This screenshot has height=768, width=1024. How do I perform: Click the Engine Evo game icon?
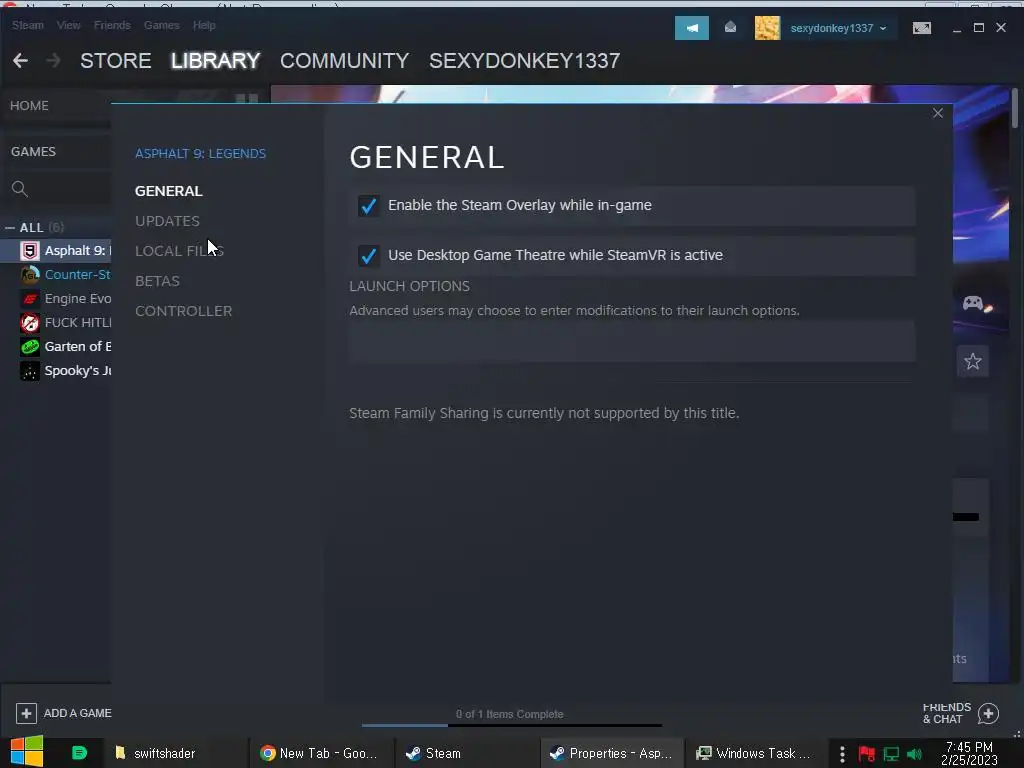[x=30, y=299]
